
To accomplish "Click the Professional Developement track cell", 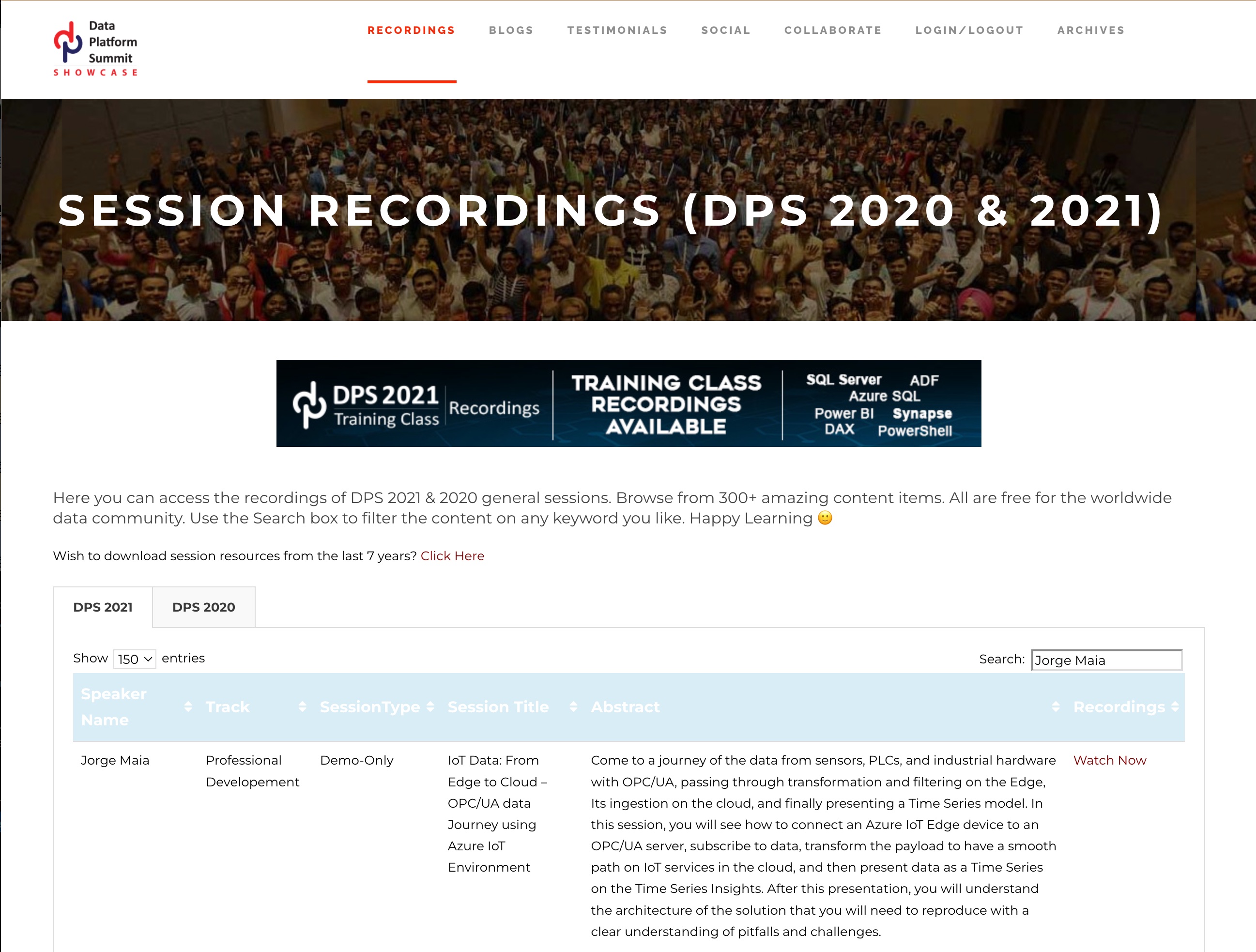I will click(252, 771).
